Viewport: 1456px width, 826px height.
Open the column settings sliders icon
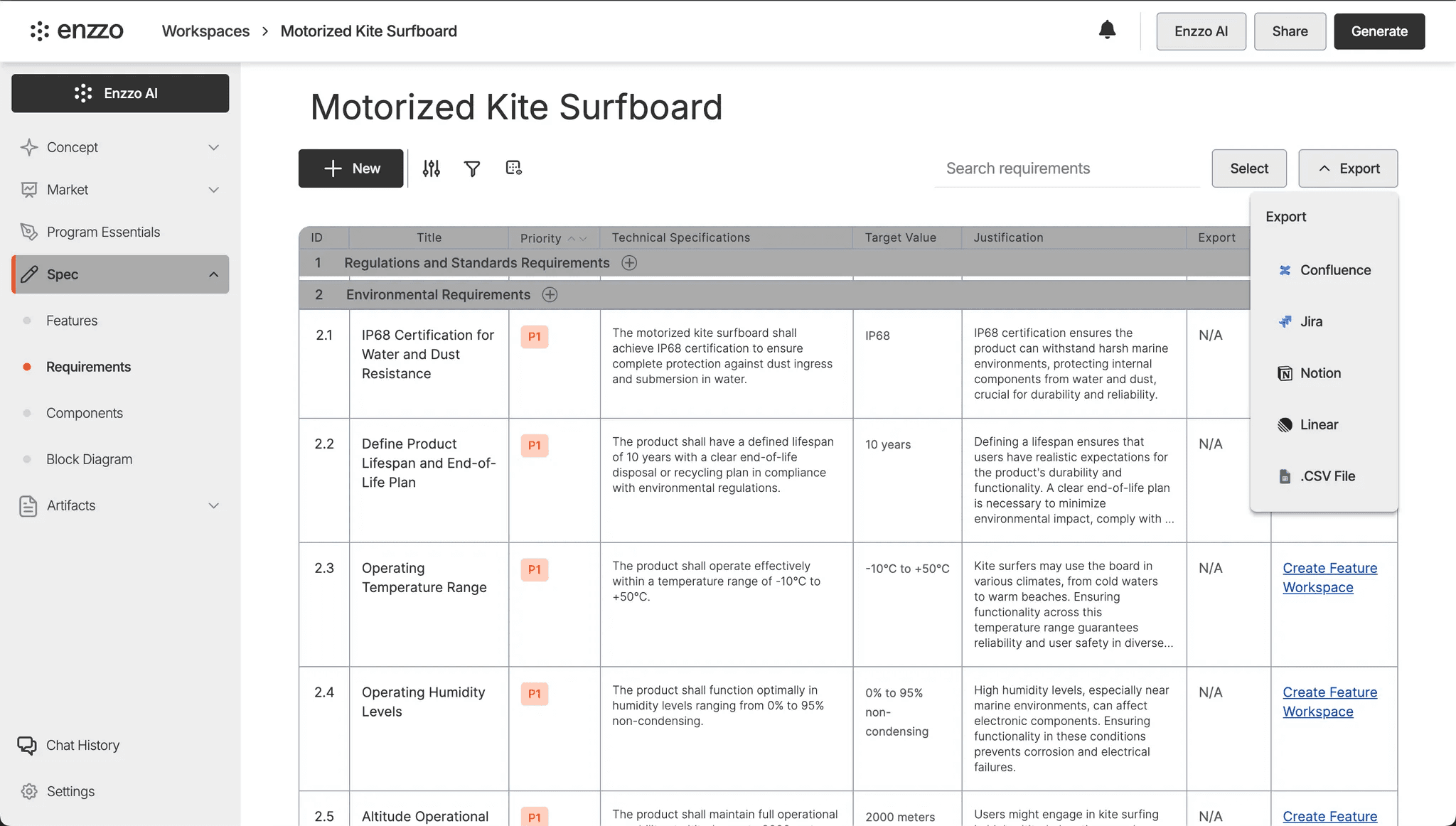(x=432, y=168)
